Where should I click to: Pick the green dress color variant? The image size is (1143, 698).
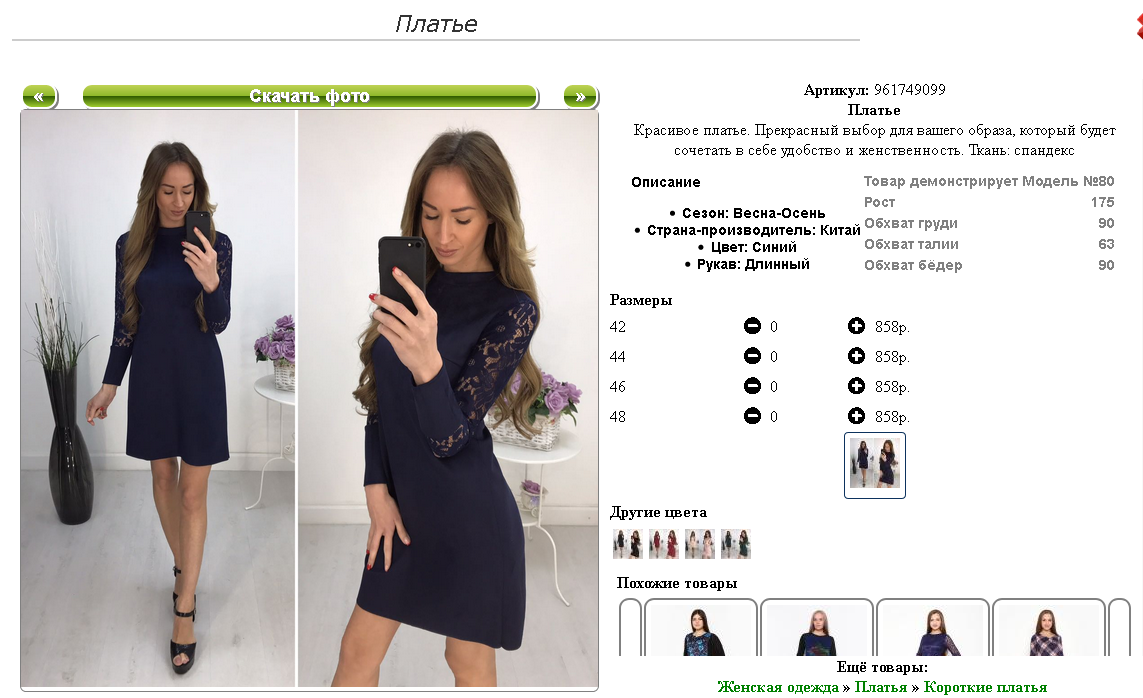point(736,544)
